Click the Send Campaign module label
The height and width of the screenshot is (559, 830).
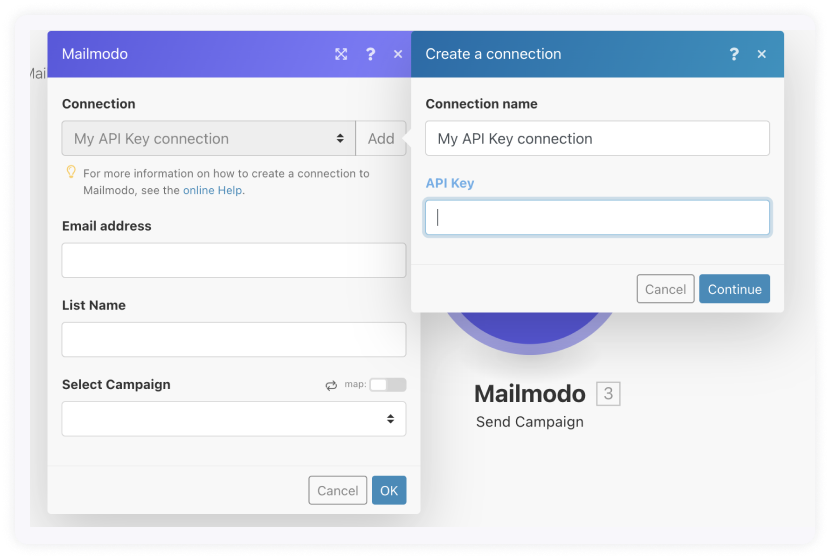coord(530,422)
